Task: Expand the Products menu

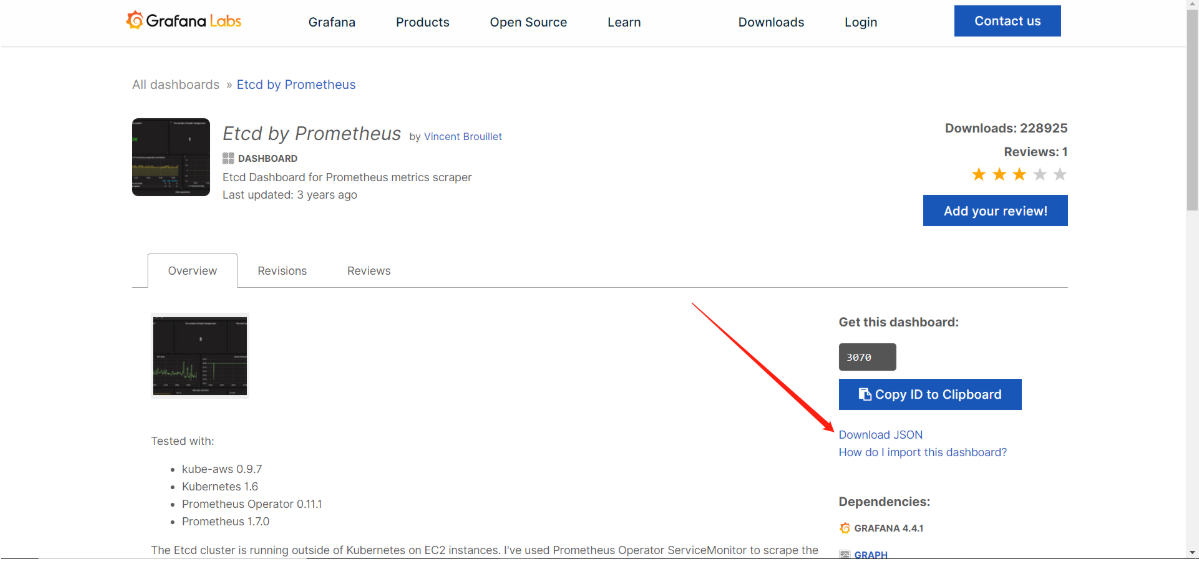Action: tap(422, 22)
